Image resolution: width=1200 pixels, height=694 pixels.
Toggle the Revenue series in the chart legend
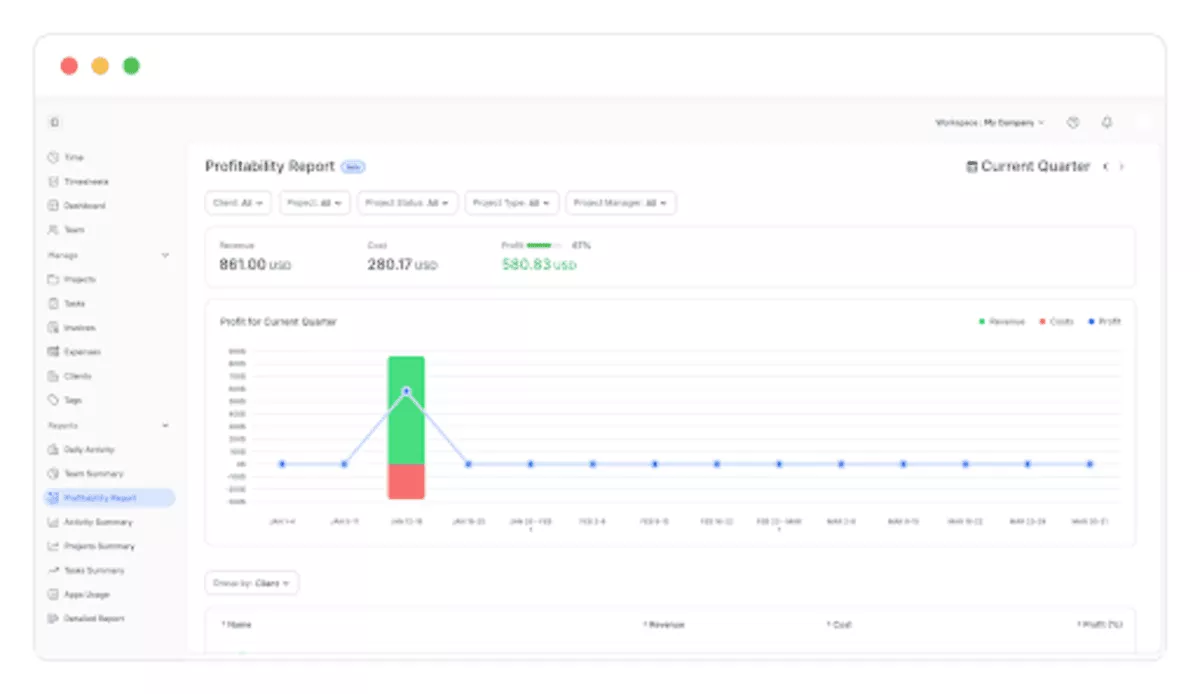point(1000,321)
